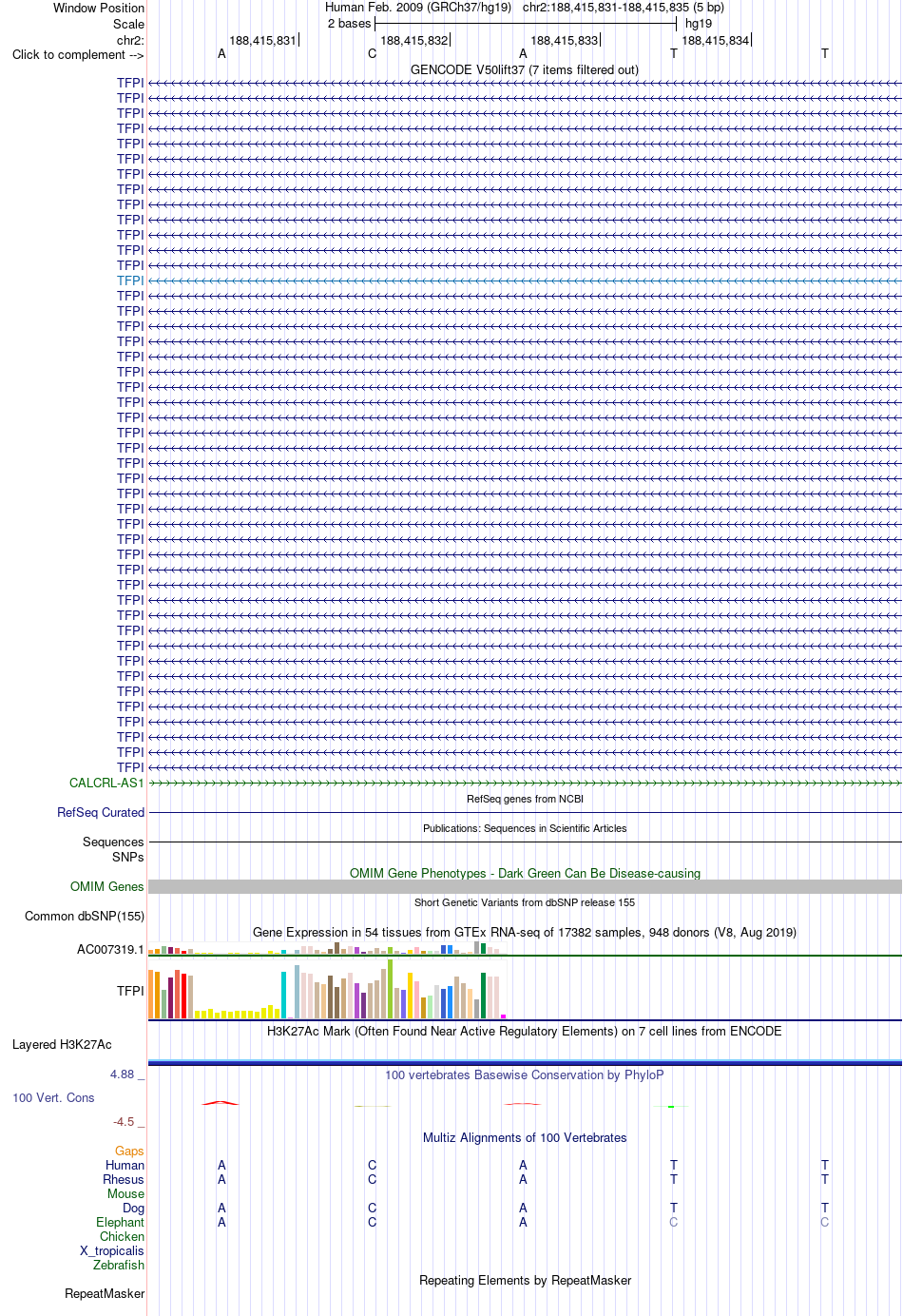
Task: Click the Zebrafish alignment row label
Action: point(119,1265)
